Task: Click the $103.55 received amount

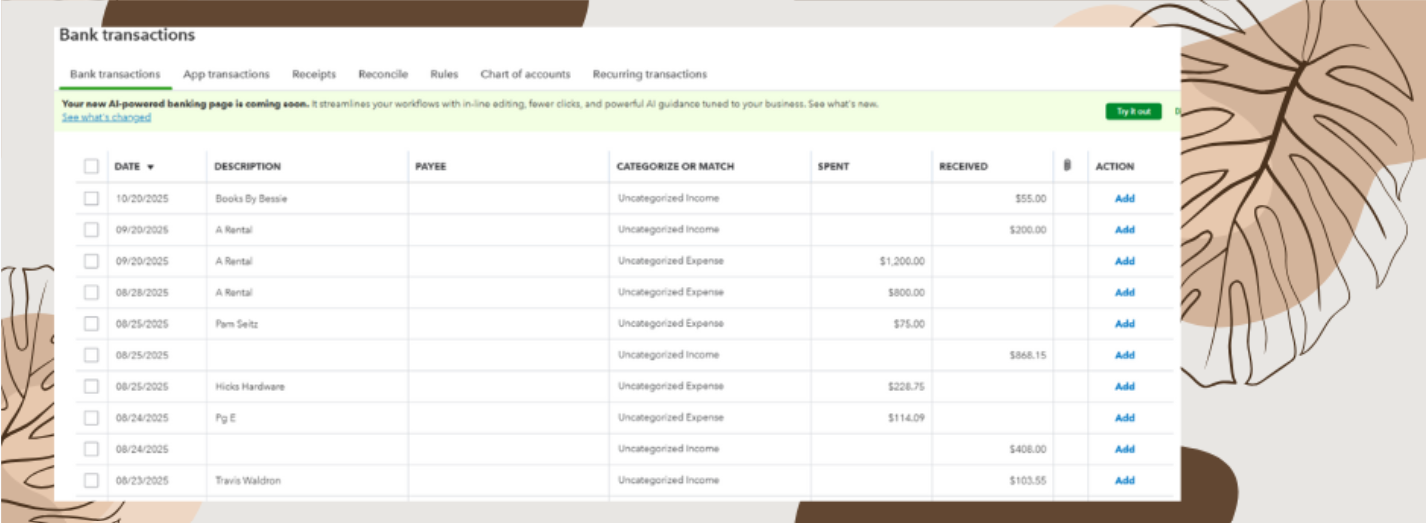Action: pyautogui.click(x=1029, y=480)
